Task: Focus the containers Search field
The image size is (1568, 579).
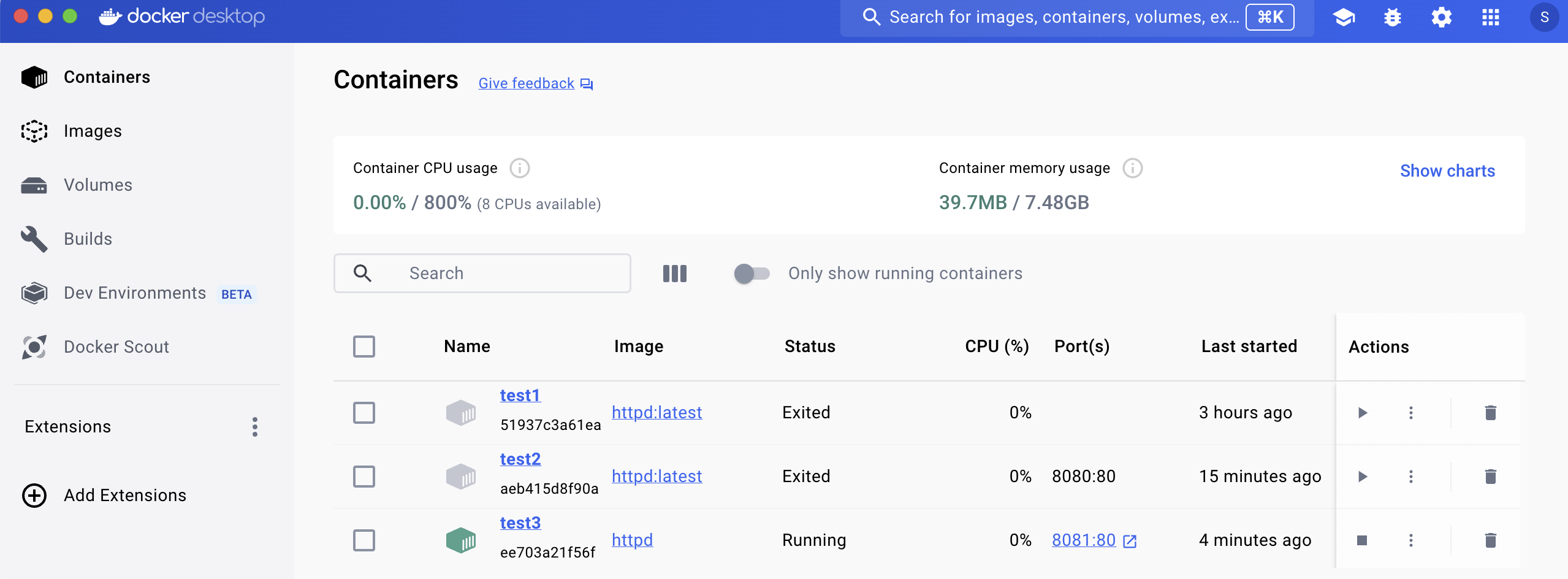Action: coord(482,274)
